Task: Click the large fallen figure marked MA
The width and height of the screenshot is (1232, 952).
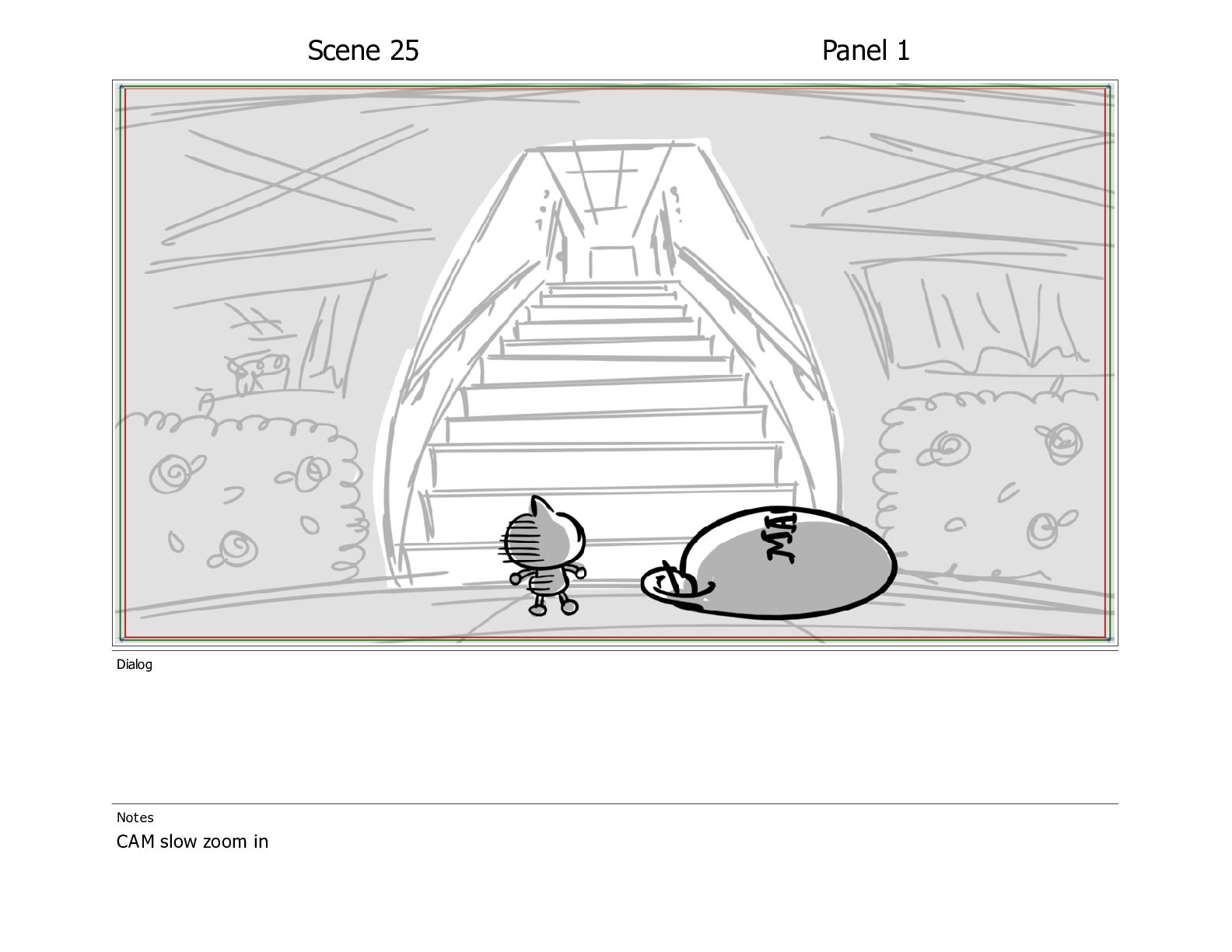Action: 770,563
